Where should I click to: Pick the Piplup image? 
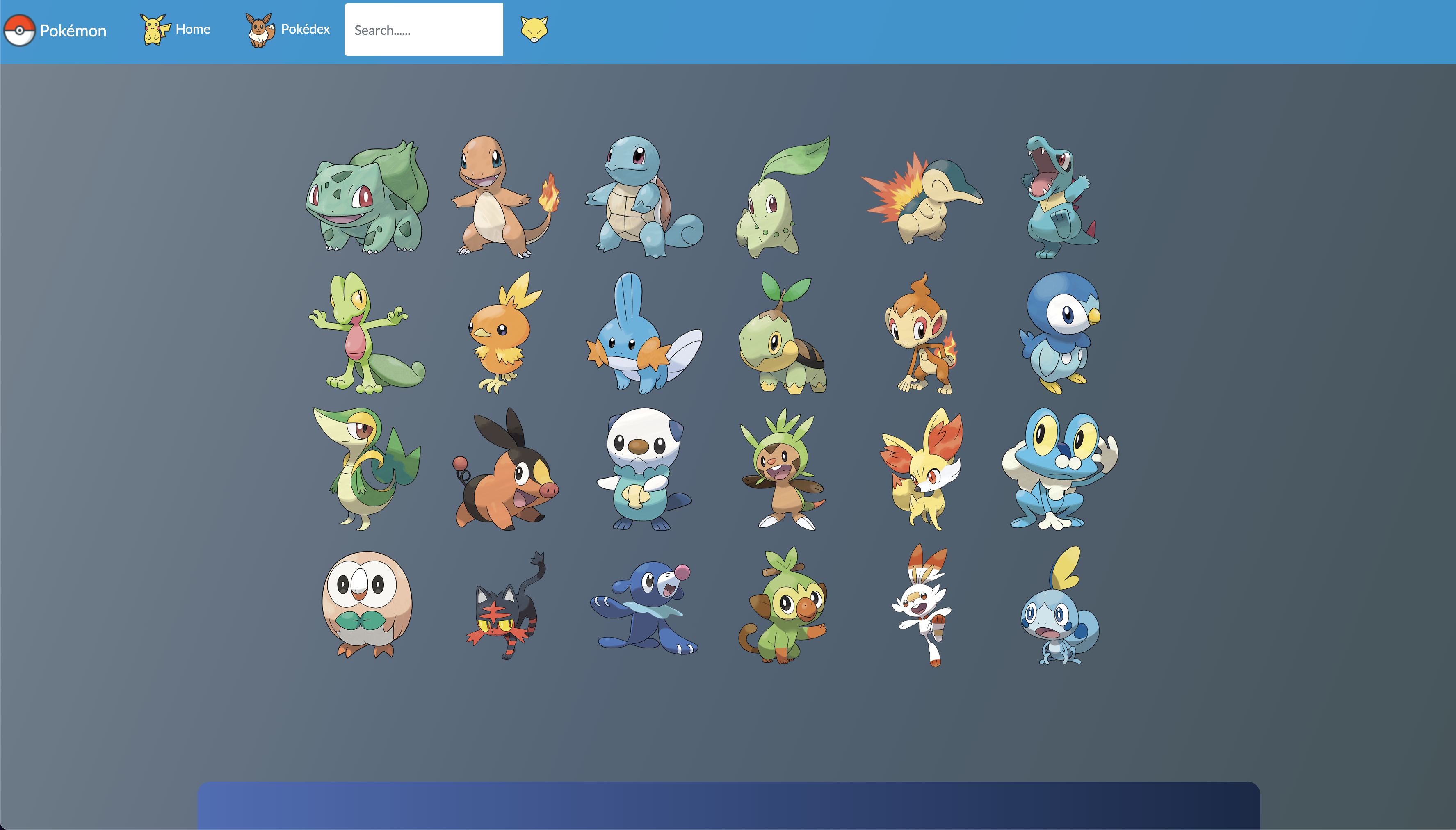[1060, 333]
